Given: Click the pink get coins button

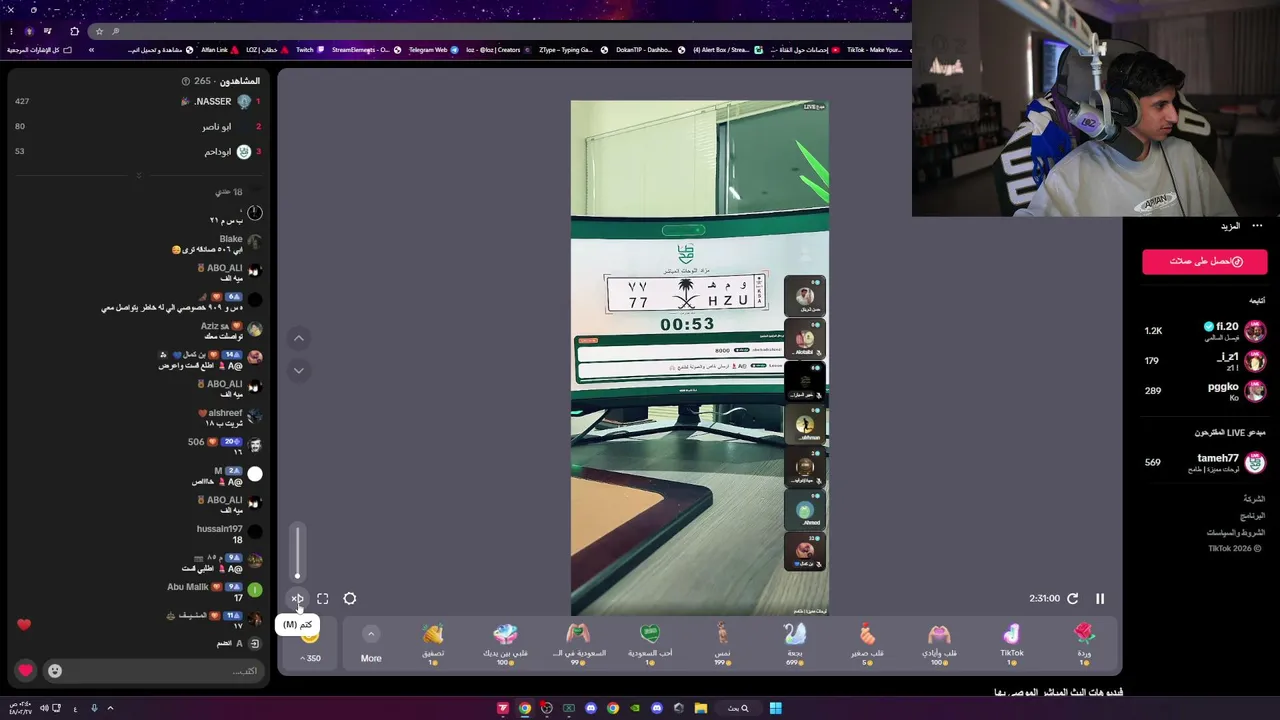Looking at the screenshot, I should pos(1205,261).
